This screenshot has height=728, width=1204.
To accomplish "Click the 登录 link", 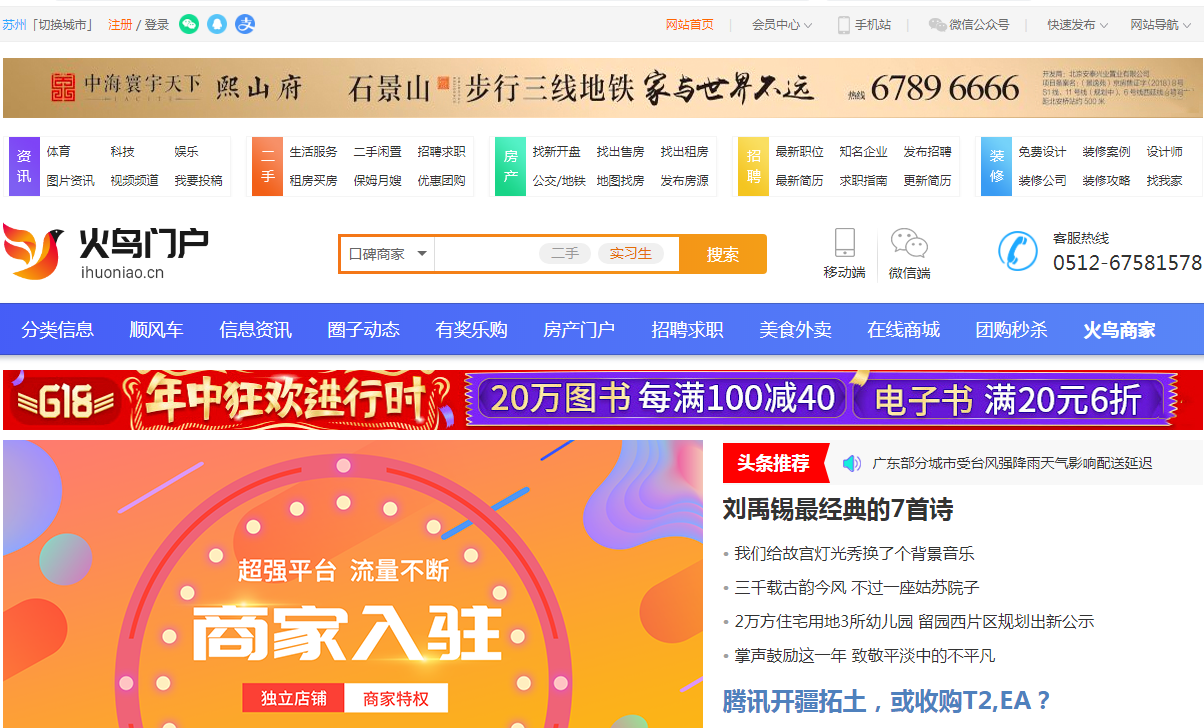I will 157,25.
